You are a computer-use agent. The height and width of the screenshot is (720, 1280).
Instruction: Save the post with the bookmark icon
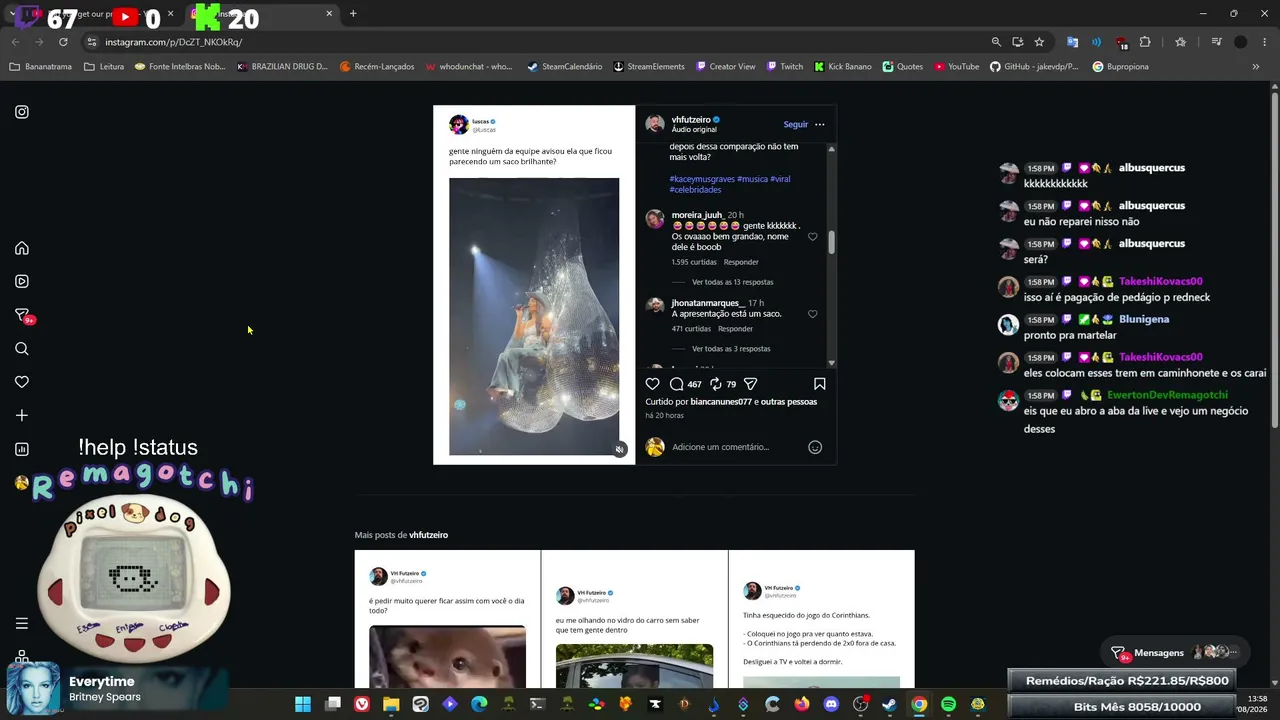[820, 384]
